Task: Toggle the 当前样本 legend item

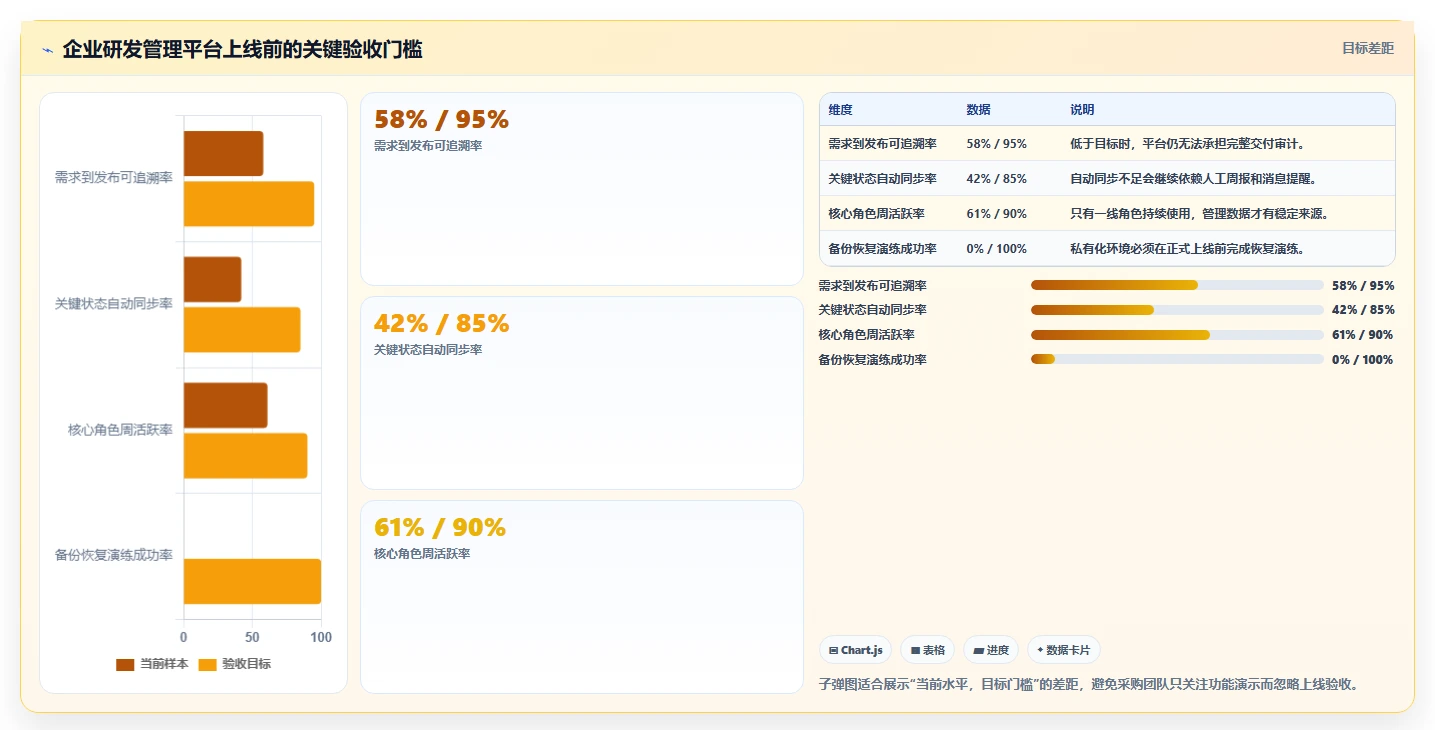Action: click(x=152, y=664)
